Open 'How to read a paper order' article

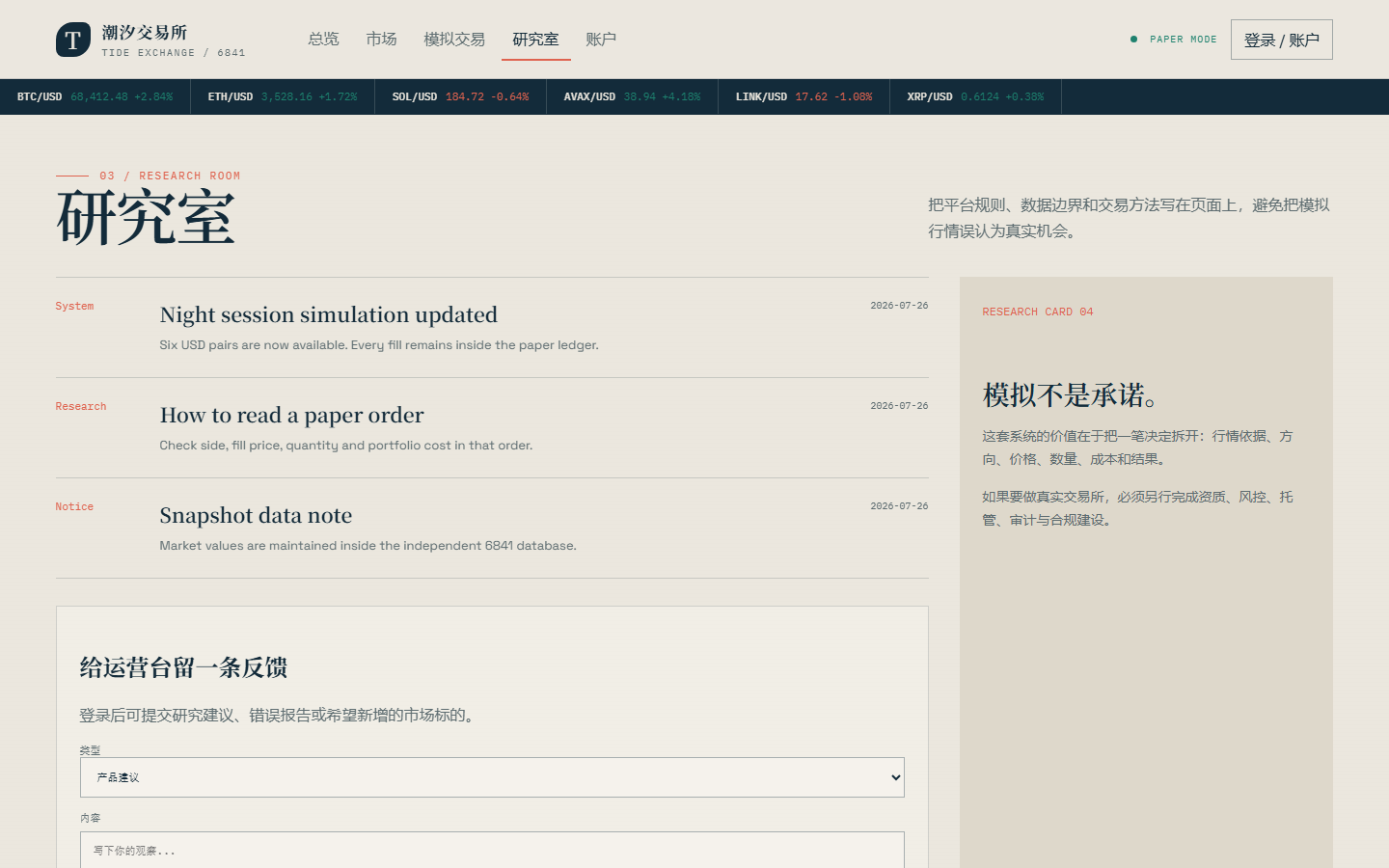292,415
